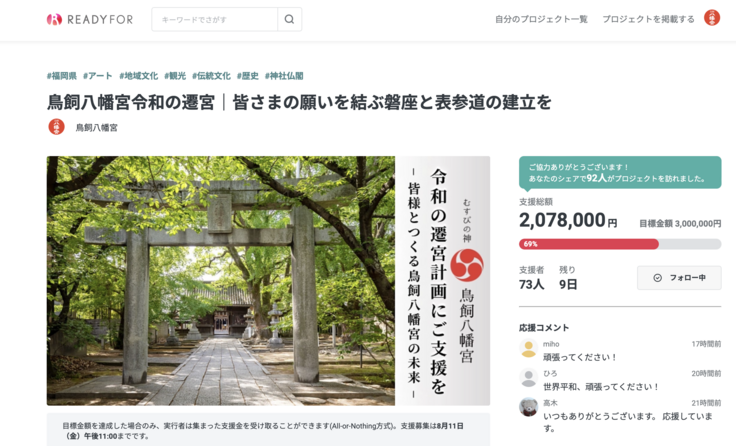
Task: Click ひろ's commenter avatar
Action: pos(529,377)
